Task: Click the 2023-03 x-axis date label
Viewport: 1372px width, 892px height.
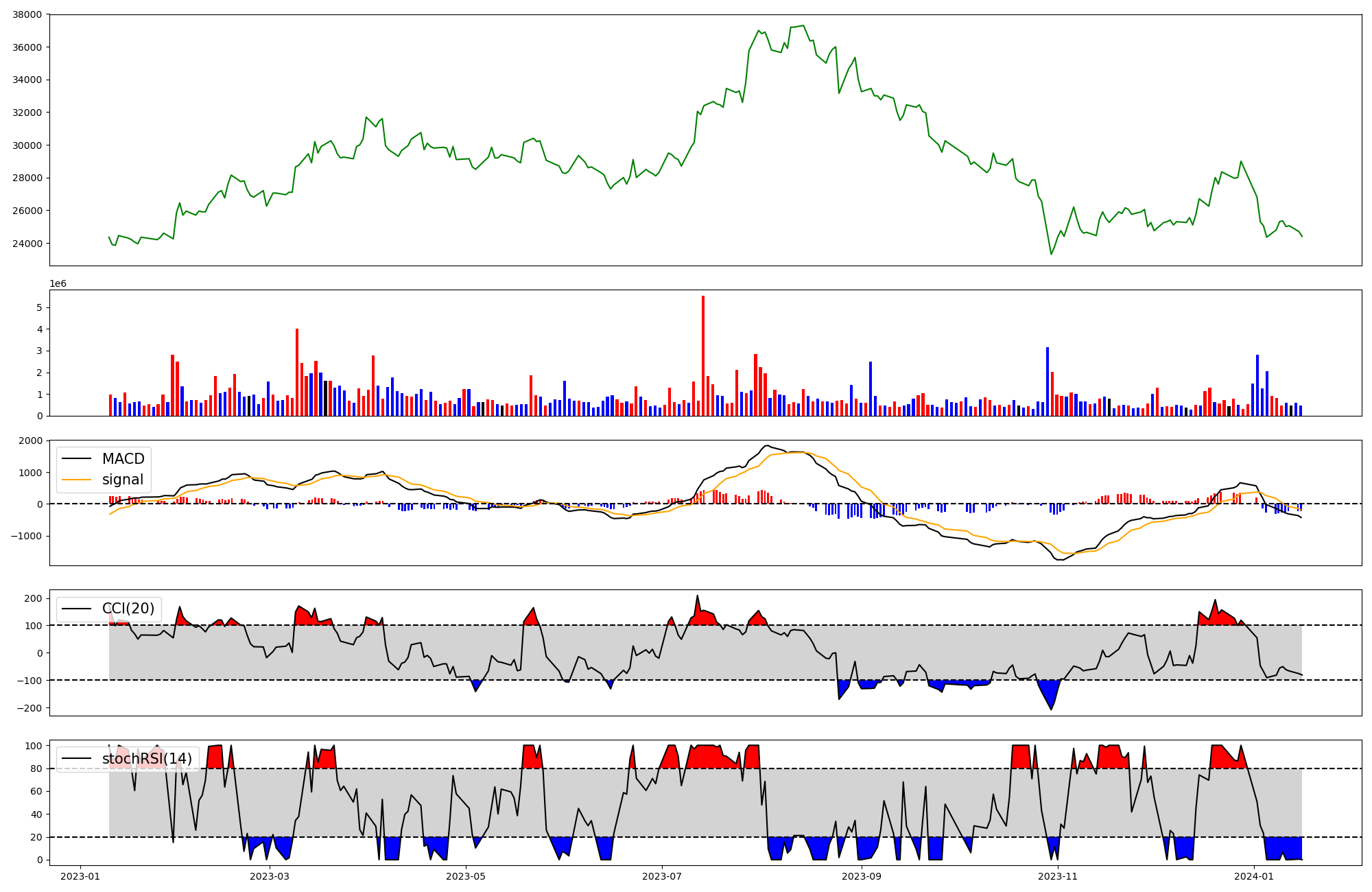Action: 270,876
